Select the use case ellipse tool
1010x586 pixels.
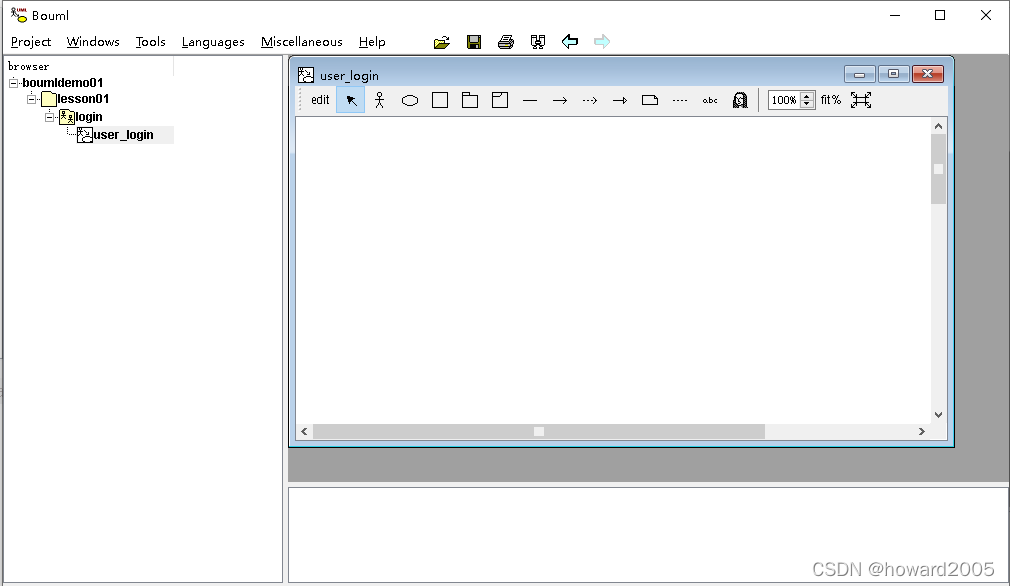click(x=410, y=100)
